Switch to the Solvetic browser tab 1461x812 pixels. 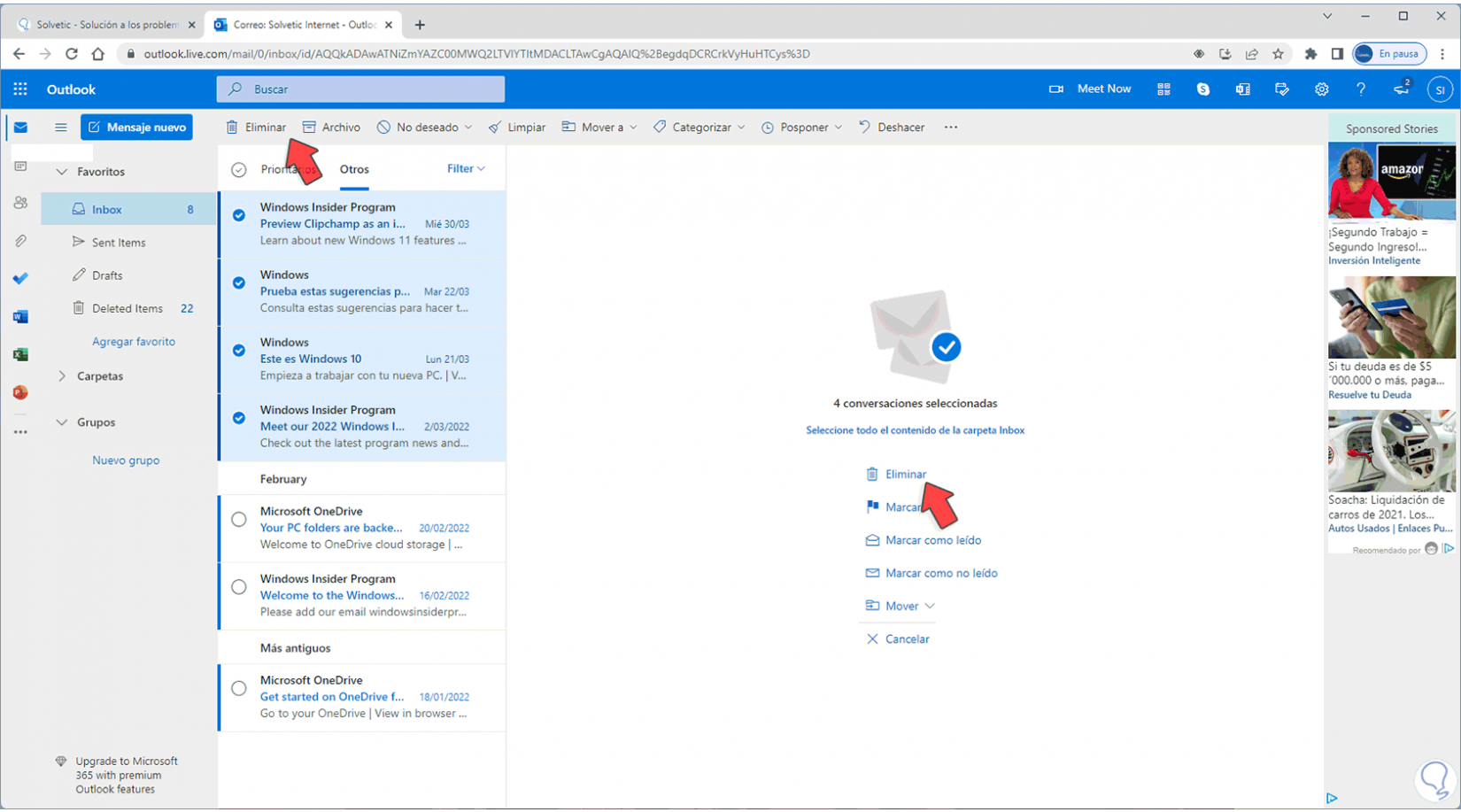tap(107, 25)
